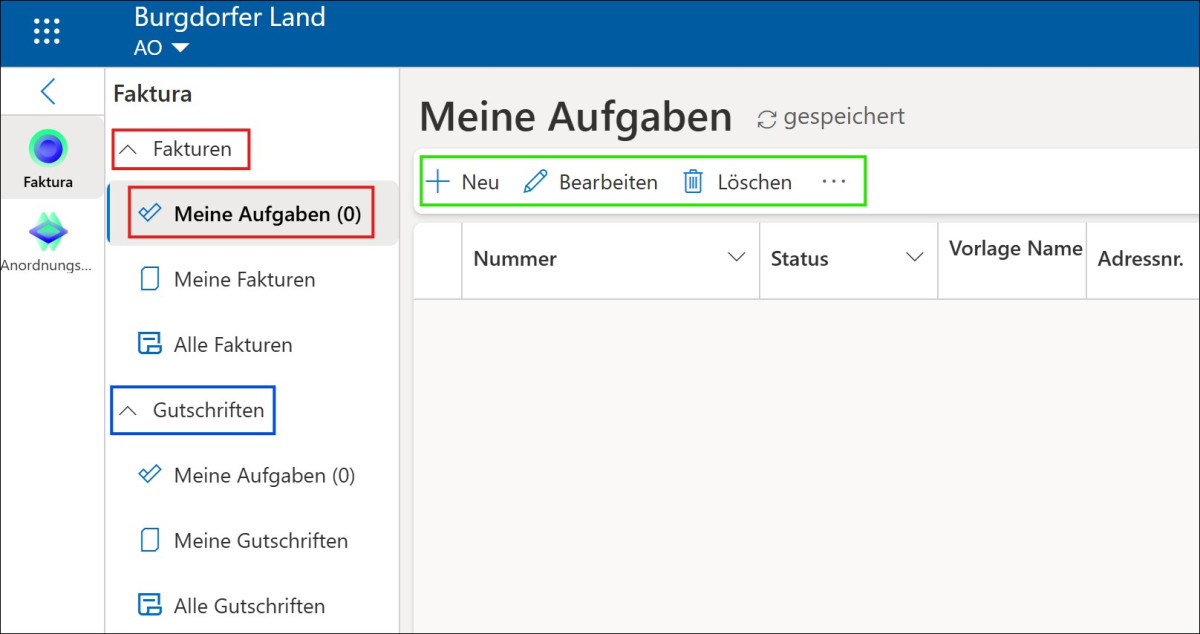This screenshot has height=634, width=1200.
Task: Select Meine Aufgaben under Gutschriften
Action: pyautogui.click(x=264, y=476)
